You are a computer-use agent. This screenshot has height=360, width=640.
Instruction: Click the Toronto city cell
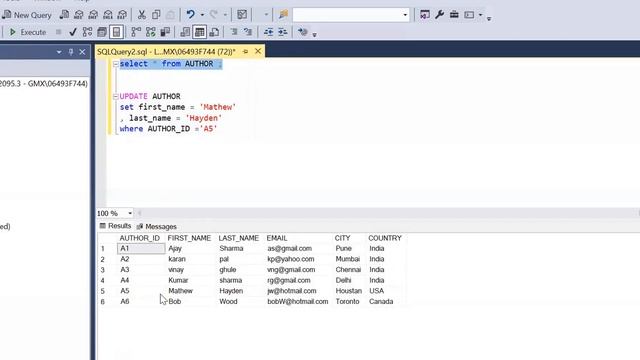coord(347,302)
